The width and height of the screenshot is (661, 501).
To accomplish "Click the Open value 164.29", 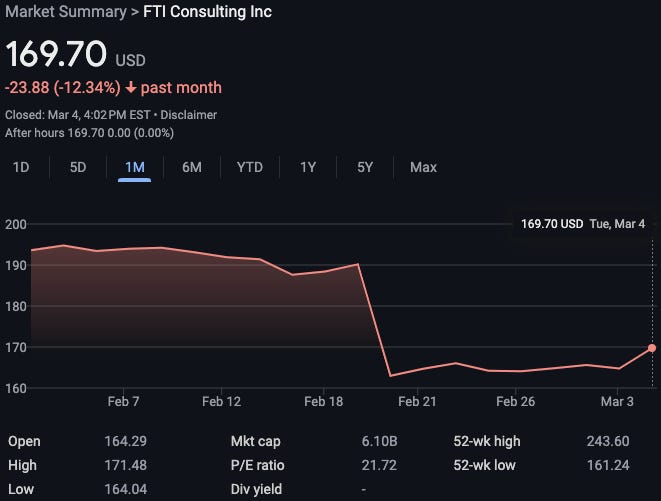I will pyautogui.click(x=126, y=441).
